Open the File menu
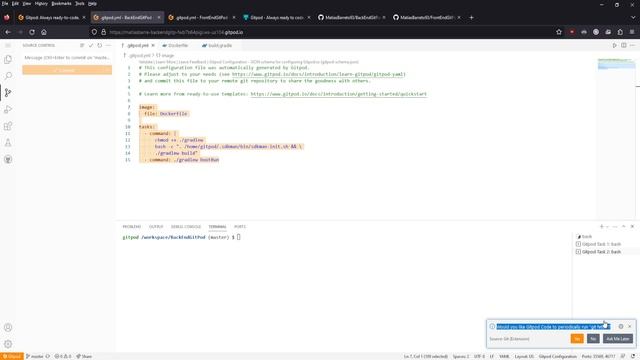 point(4,4)
